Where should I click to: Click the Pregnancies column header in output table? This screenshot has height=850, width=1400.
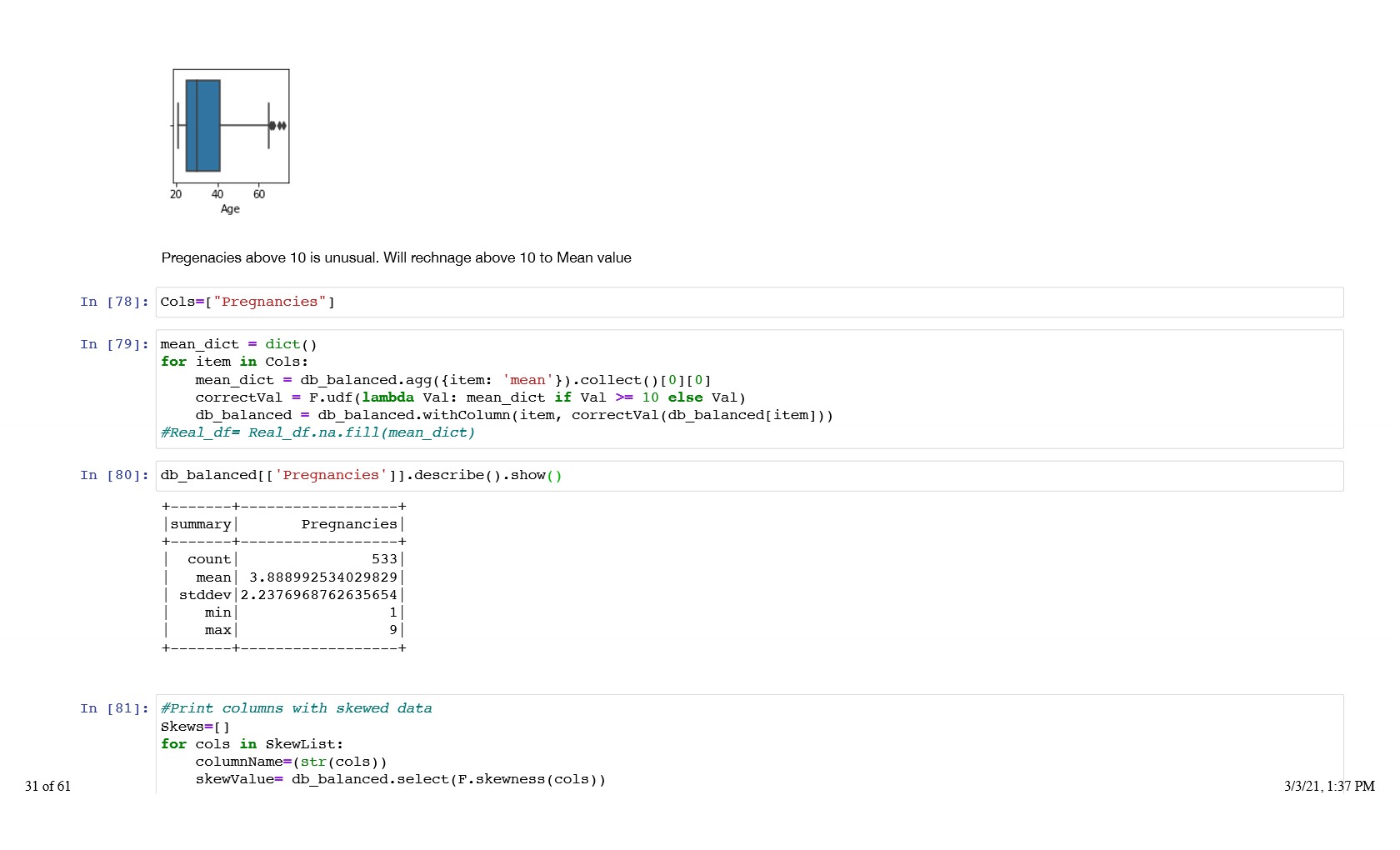(x=349, y=524)
